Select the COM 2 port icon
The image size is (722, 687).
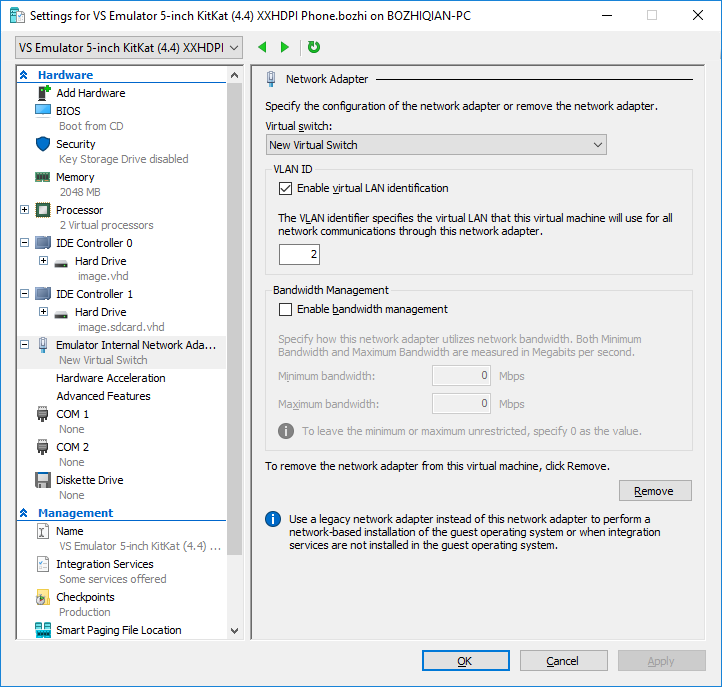(x=42, y=447)
